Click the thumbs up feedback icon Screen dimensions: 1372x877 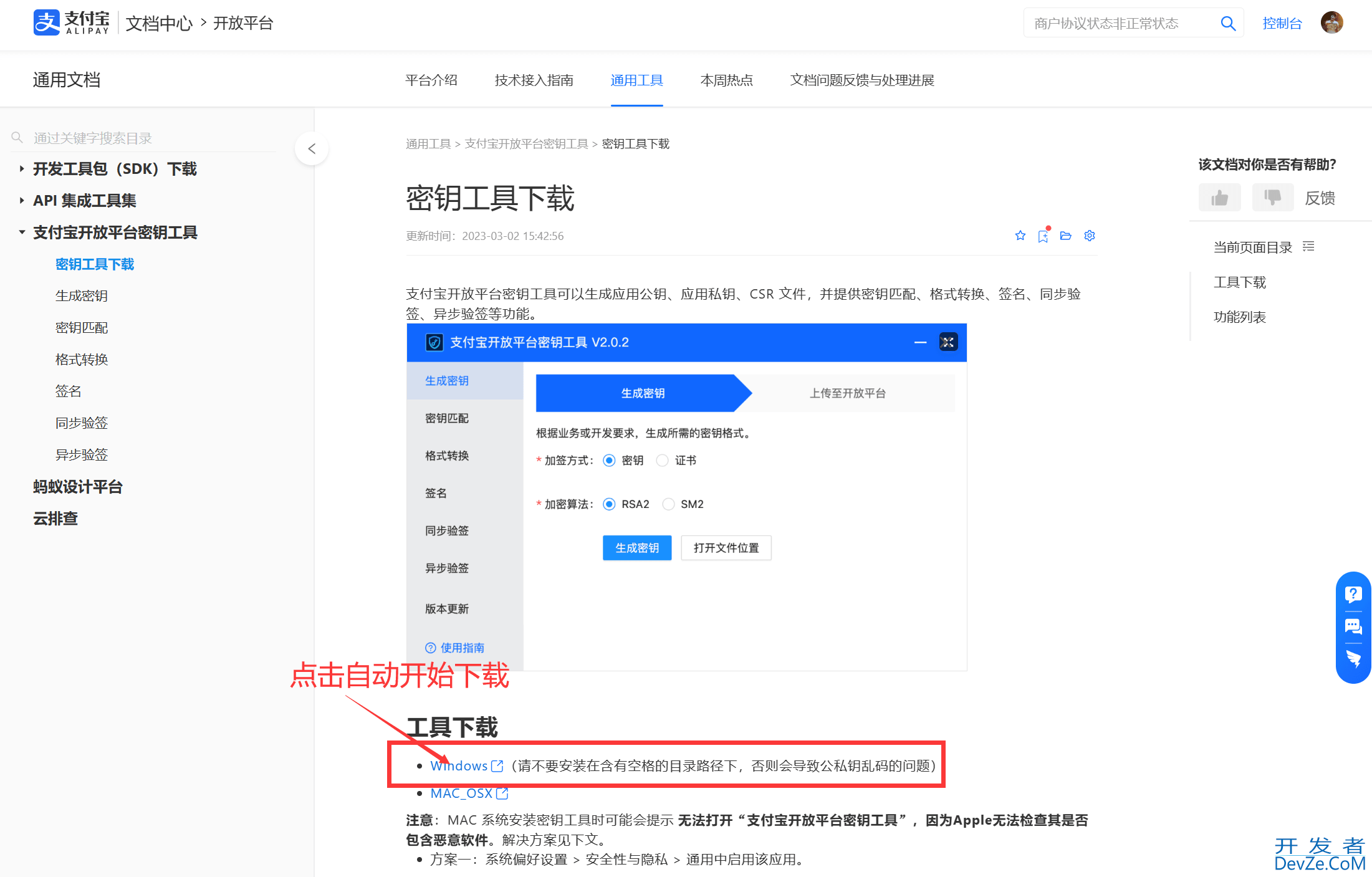tap(1220, 198)
